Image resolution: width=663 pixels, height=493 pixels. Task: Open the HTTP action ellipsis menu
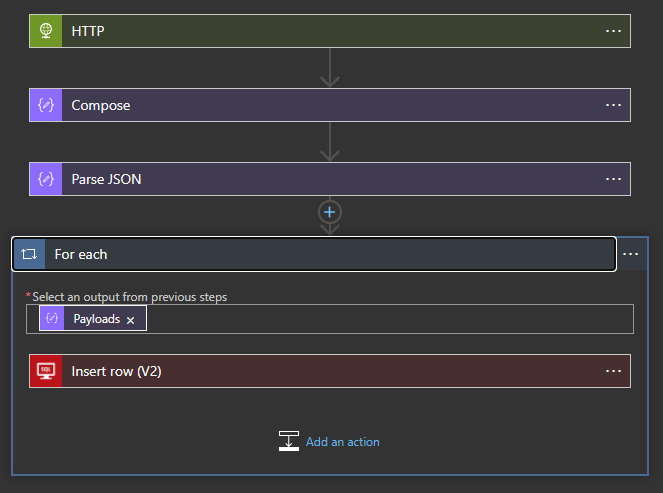613,31
